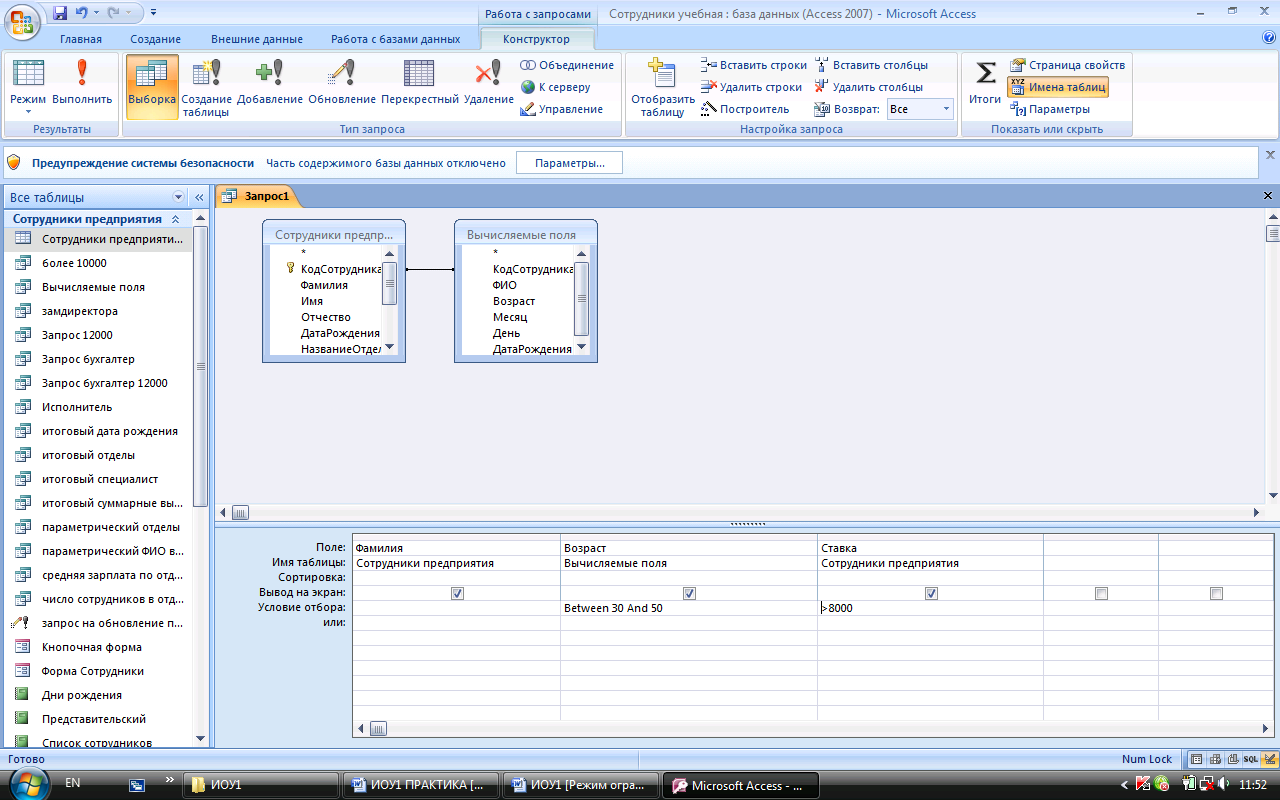Image resolution: width=1280 pixels, height=800 pixels.
Task: Open the Внешние данные ribbon tab
Action: click(x=257, y=39)
